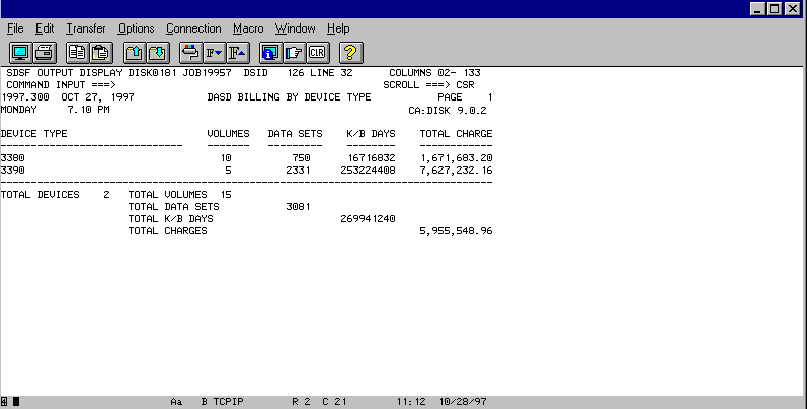Click total charge value '7,627,232.16'
Viewport: 807px width, 409px height.
456,170
